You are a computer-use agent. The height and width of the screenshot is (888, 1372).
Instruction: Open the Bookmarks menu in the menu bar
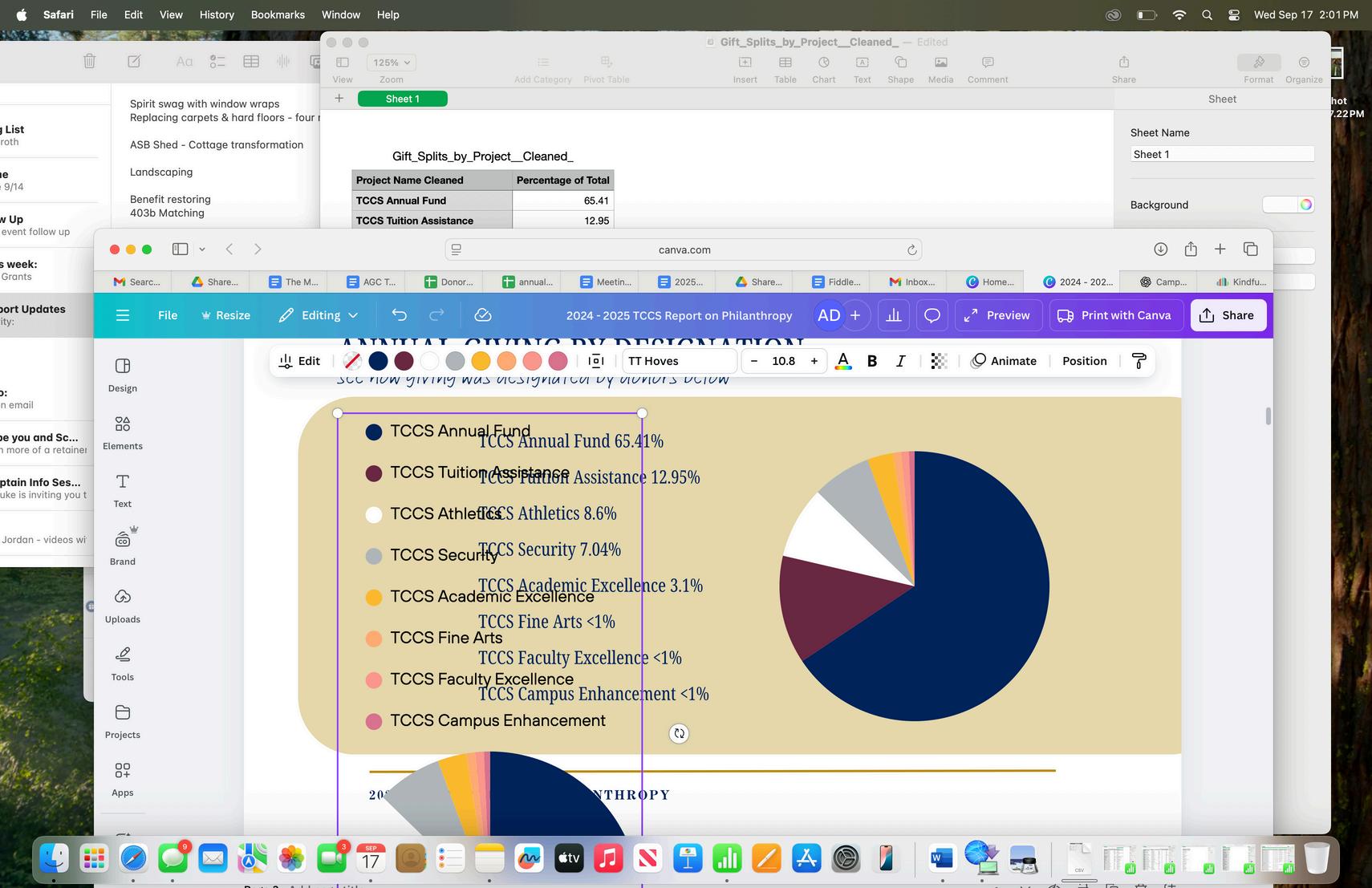tap(278, 14)
